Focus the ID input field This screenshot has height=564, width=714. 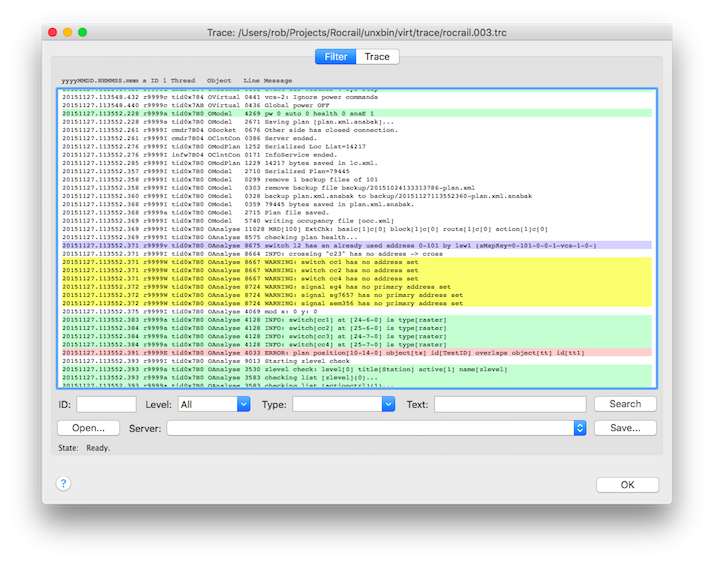coord(106,404)
